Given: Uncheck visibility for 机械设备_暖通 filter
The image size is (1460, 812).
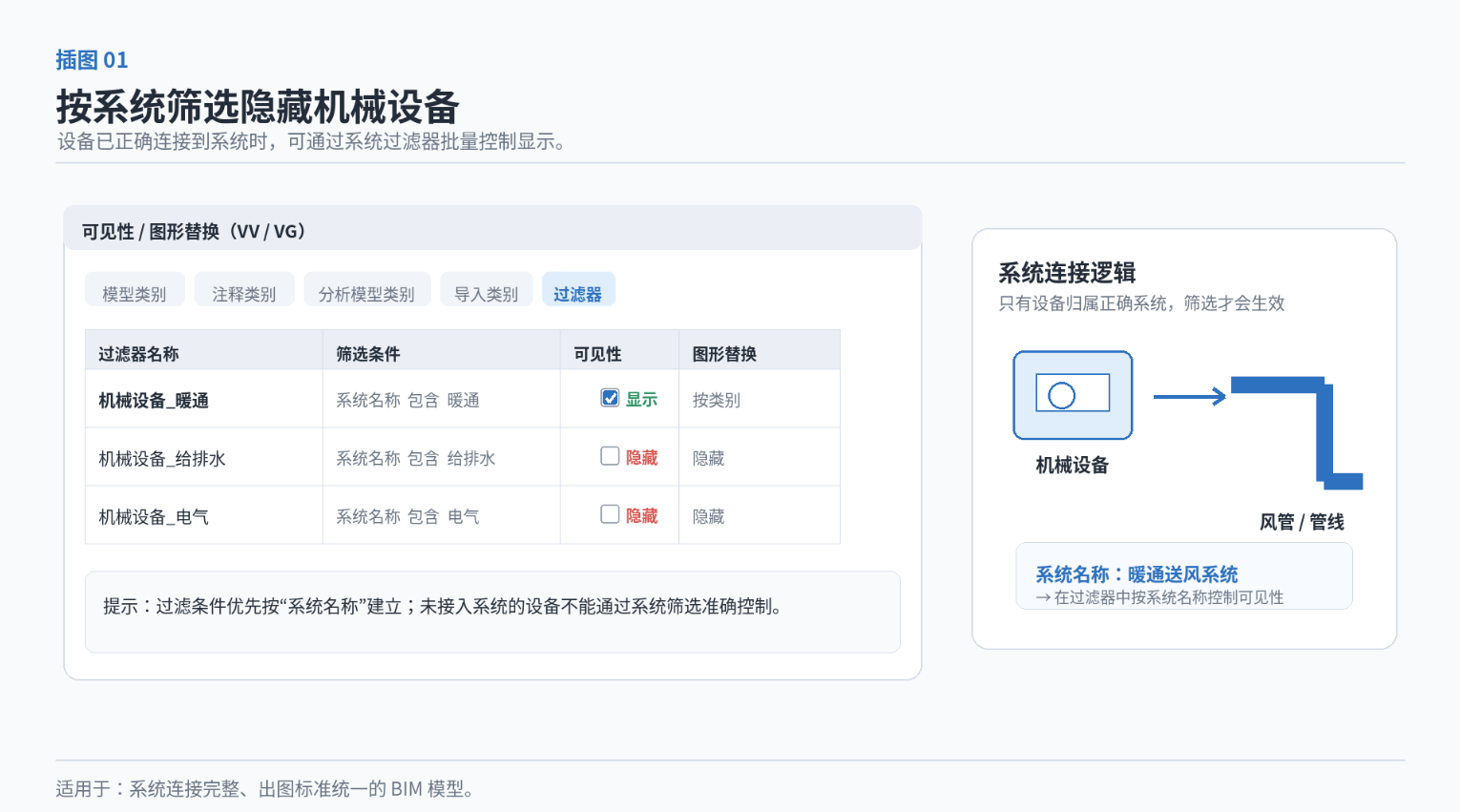Looking at the screenshot, I should [610, 398].
